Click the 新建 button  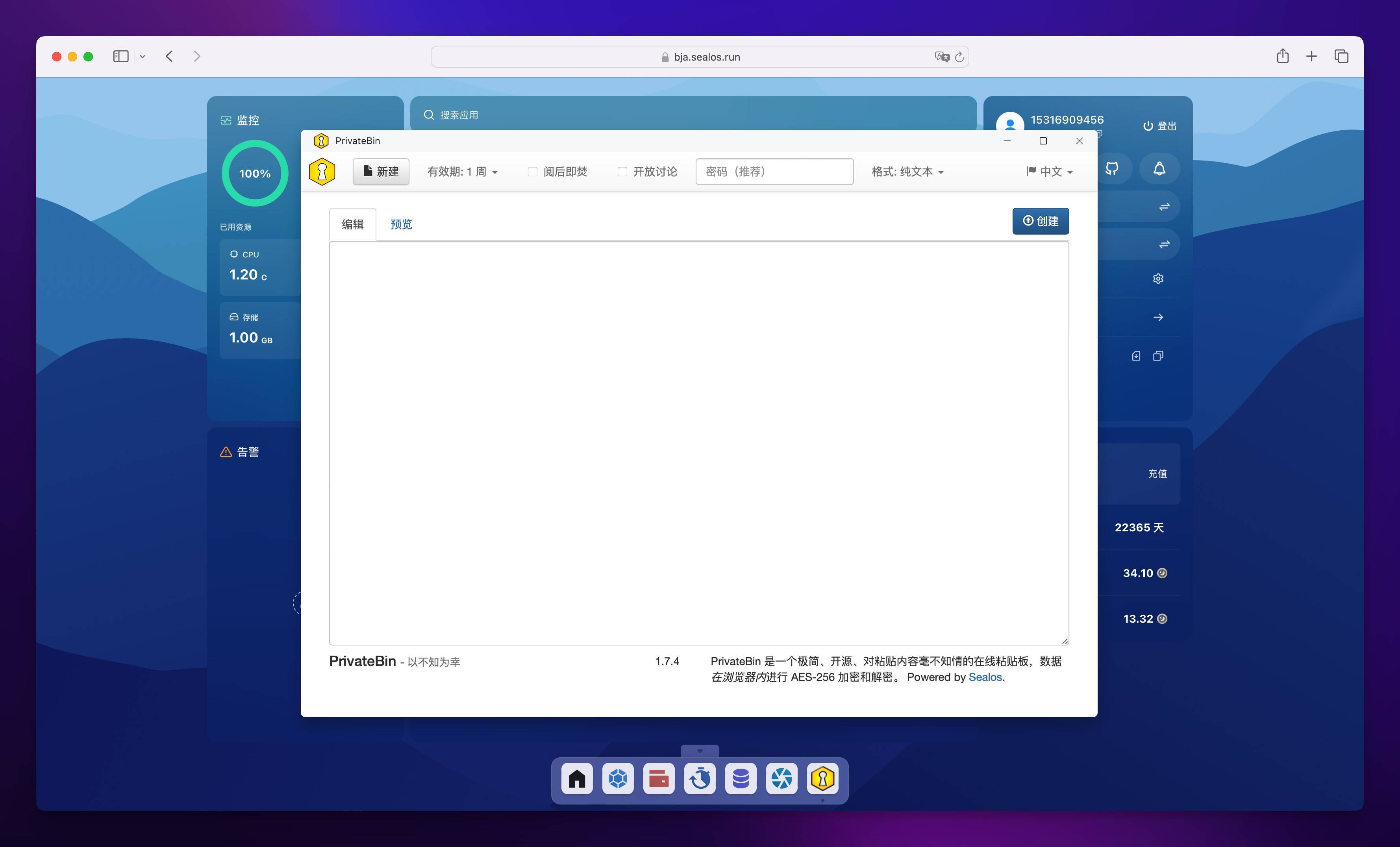coord(381,172)
